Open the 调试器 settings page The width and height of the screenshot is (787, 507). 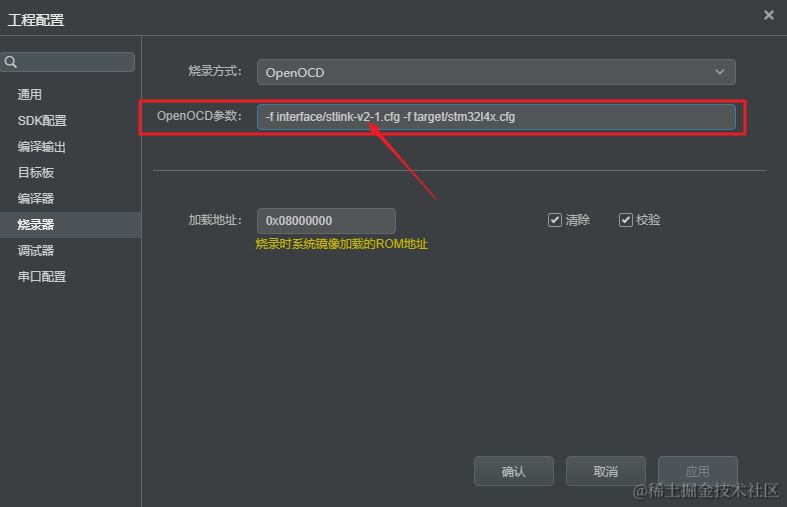pyautogui.click(x=36, y=250)
